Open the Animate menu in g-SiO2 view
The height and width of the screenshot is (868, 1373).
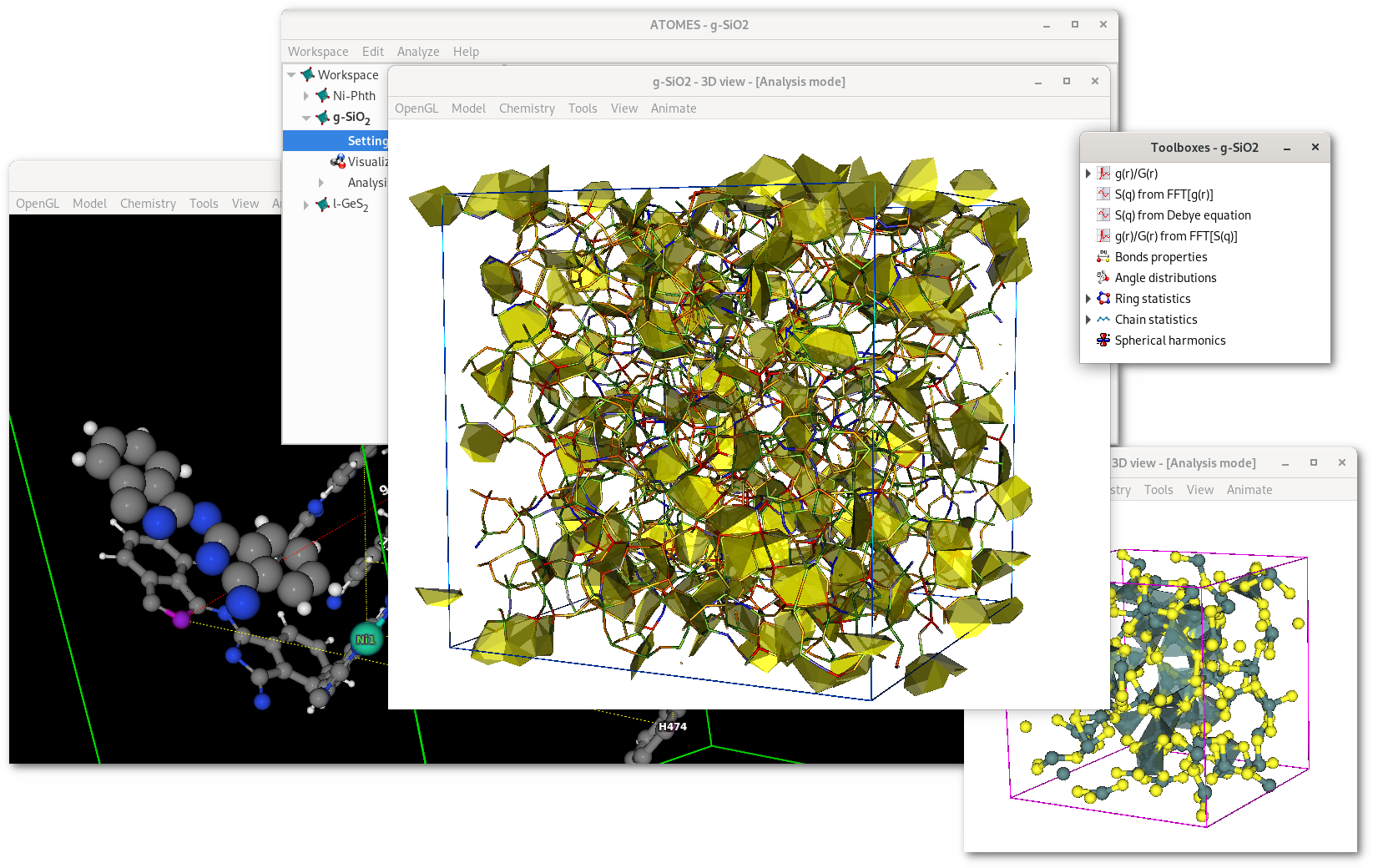pyautogui.click(x=673, y=108)
